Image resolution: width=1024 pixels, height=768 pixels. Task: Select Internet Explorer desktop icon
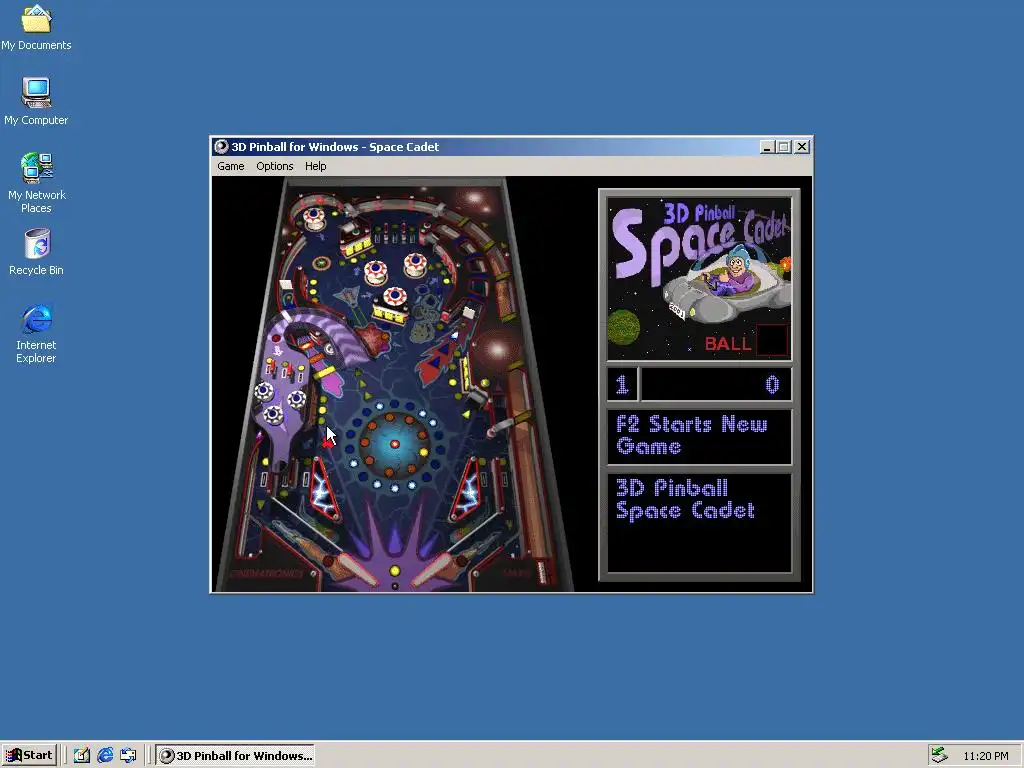(36, 334)
